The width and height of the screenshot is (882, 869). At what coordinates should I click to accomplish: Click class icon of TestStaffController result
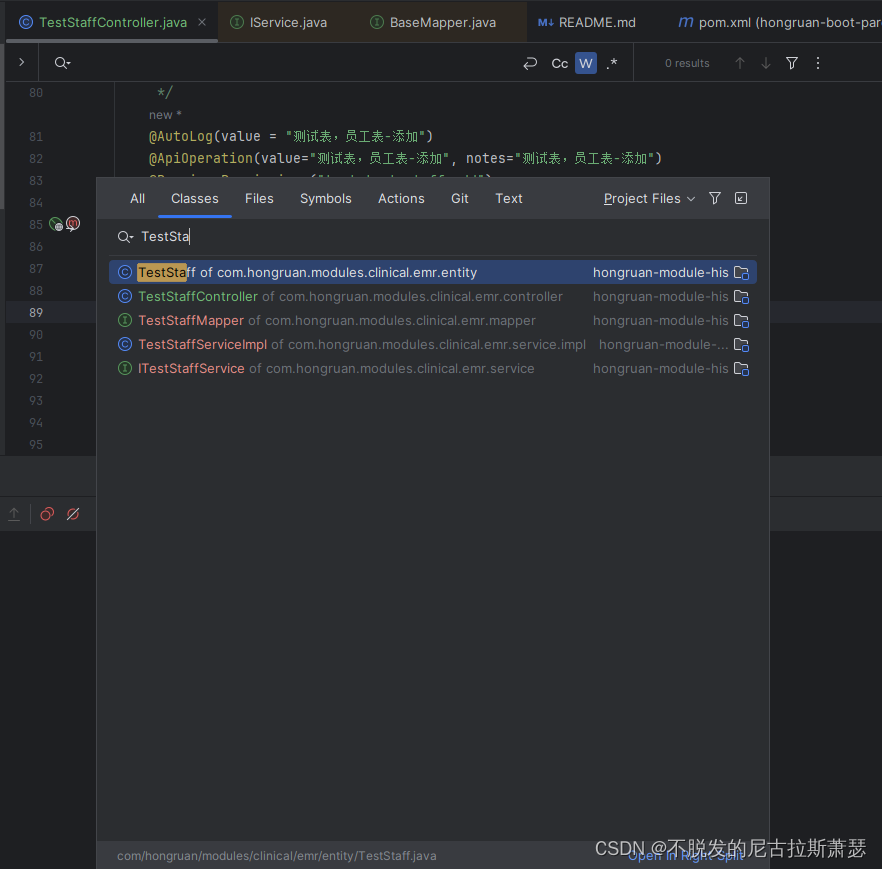click(x=125, y=296)
